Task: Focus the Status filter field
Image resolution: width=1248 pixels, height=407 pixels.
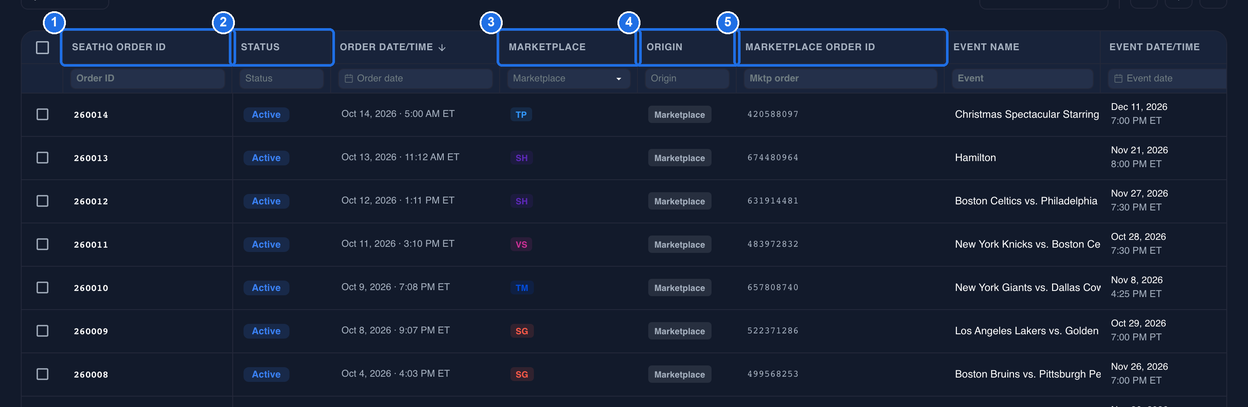Action: [x=284, y=78]
